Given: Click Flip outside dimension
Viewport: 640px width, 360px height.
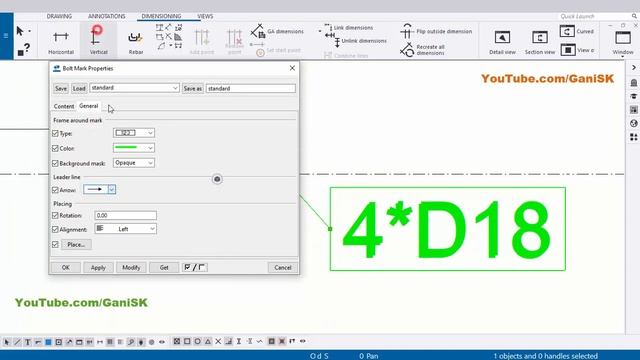Looking at the screenshot, I should click(x=436, y=31).
